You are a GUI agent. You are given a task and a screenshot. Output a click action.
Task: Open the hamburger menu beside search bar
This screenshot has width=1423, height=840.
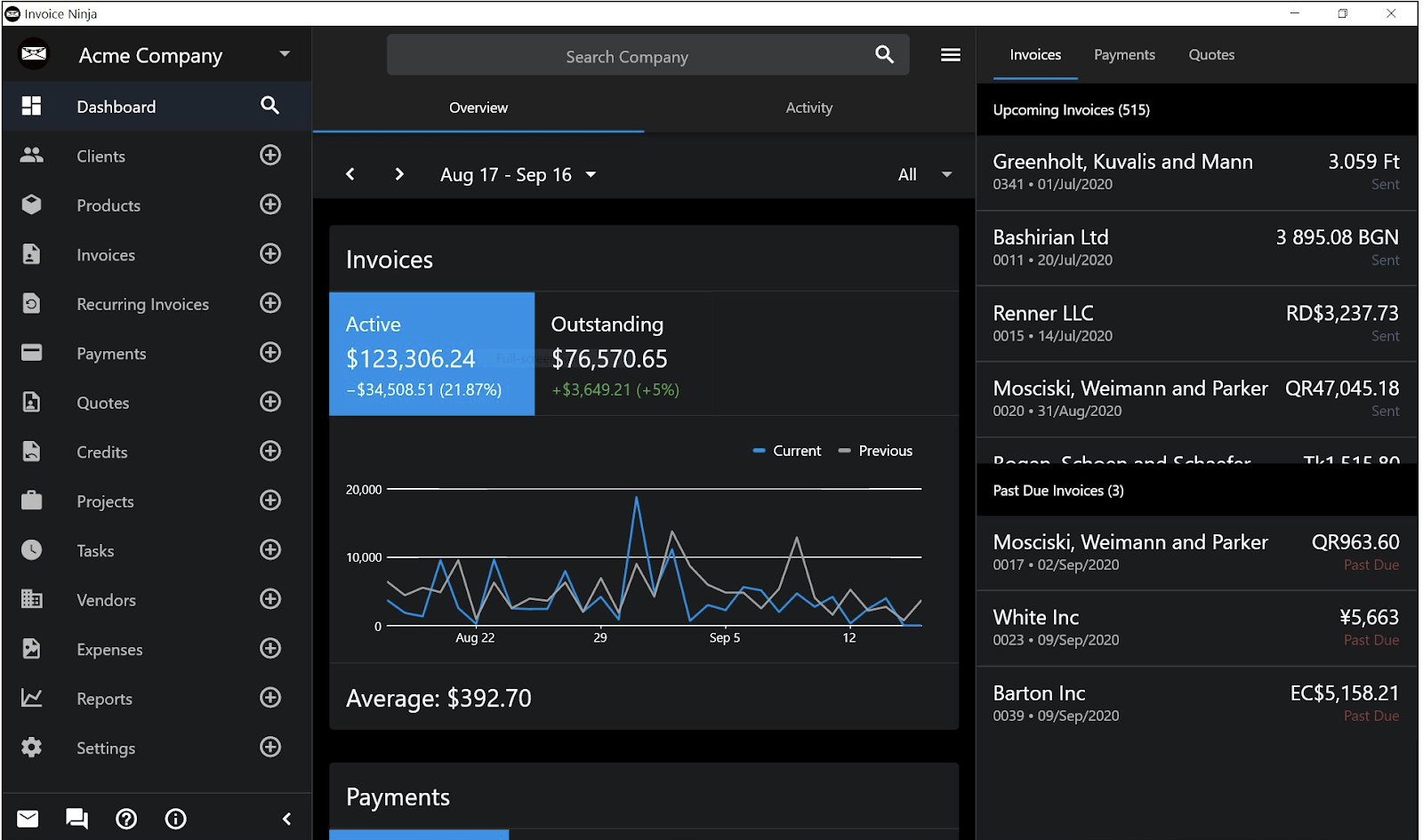[951, 55]
